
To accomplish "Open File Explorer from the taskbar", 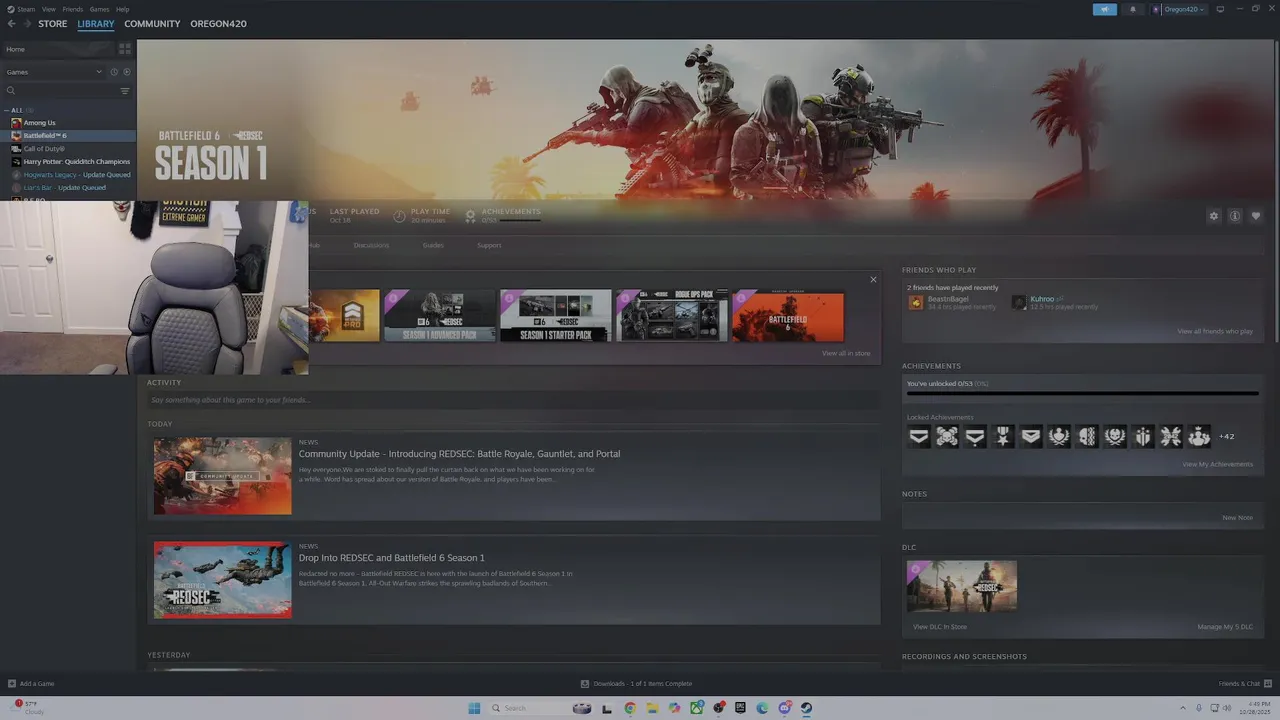I will tap(652, 708).
